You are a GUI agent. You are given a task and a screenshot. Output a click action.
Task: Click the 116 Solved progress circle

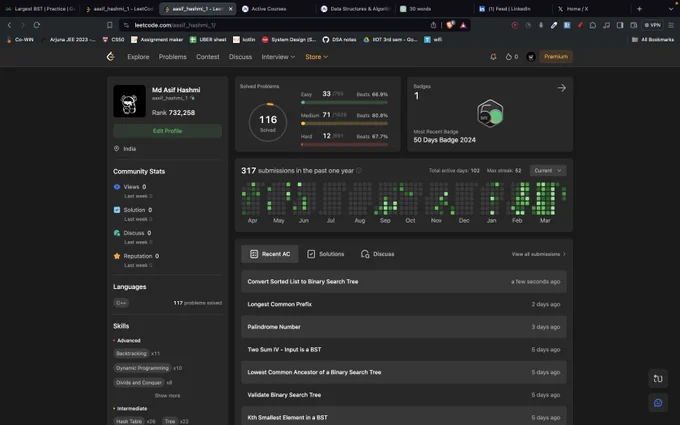point(268,122)
